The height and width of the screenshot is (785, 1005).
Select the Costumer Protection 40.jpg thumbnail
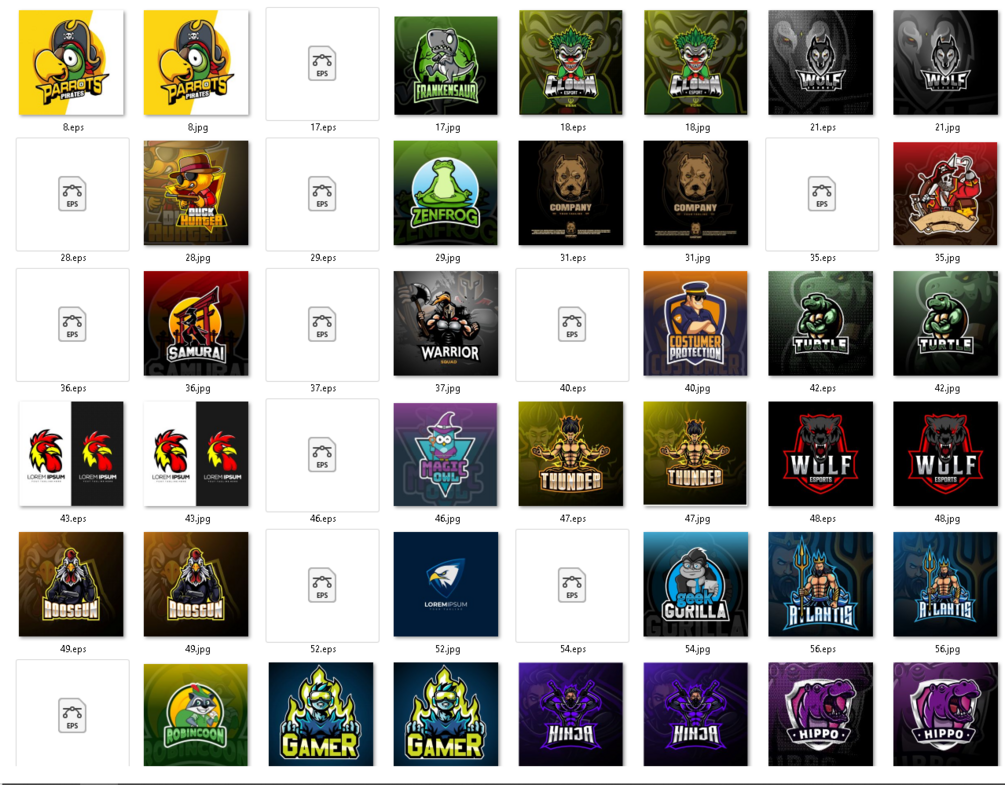click(x=695, y=324)
